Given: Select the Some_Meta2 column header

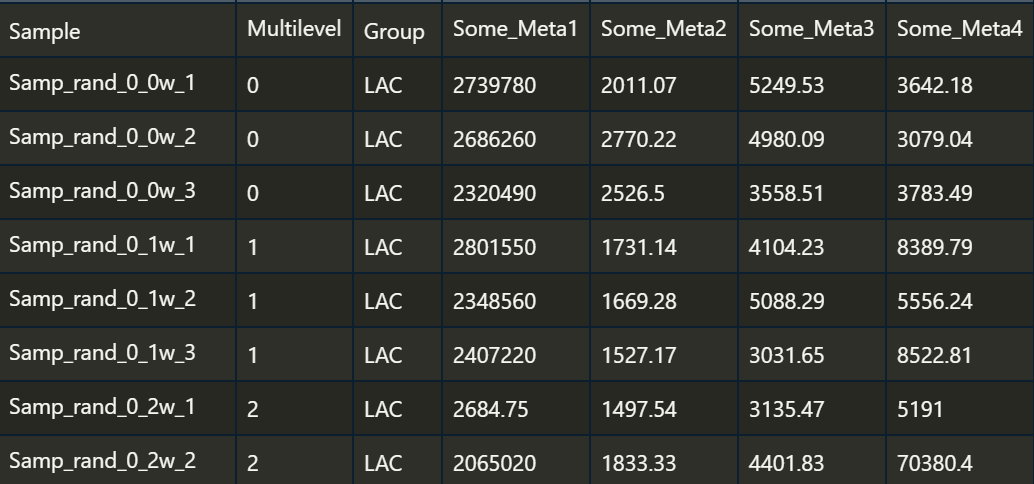Looking at the screenshot, I should pyautogui.click(x=664, y=30).
